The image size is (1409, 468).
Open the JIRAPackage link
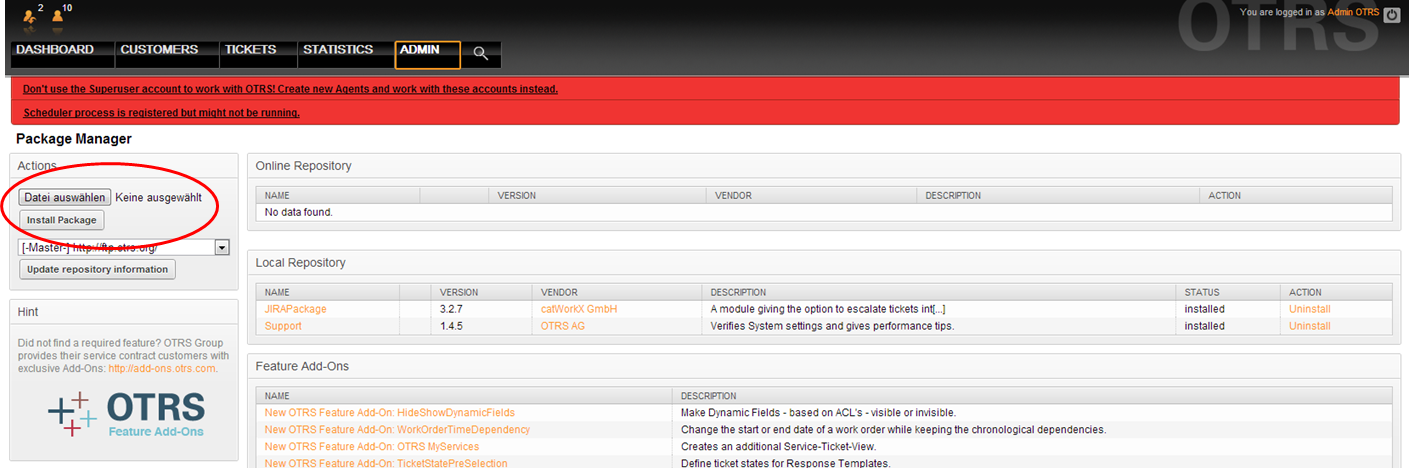pyautogui.click(x=295, y=309)
